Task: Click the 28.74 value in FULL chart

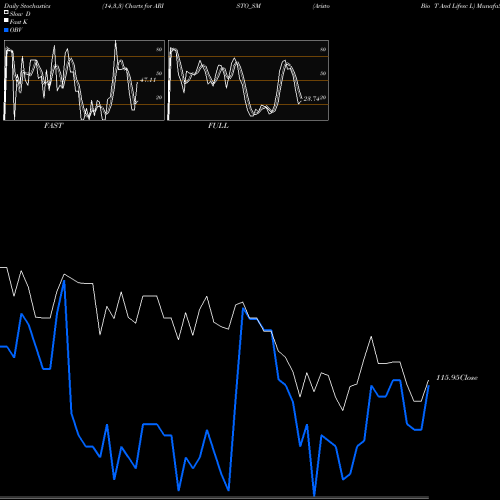Action: (311, 99)
